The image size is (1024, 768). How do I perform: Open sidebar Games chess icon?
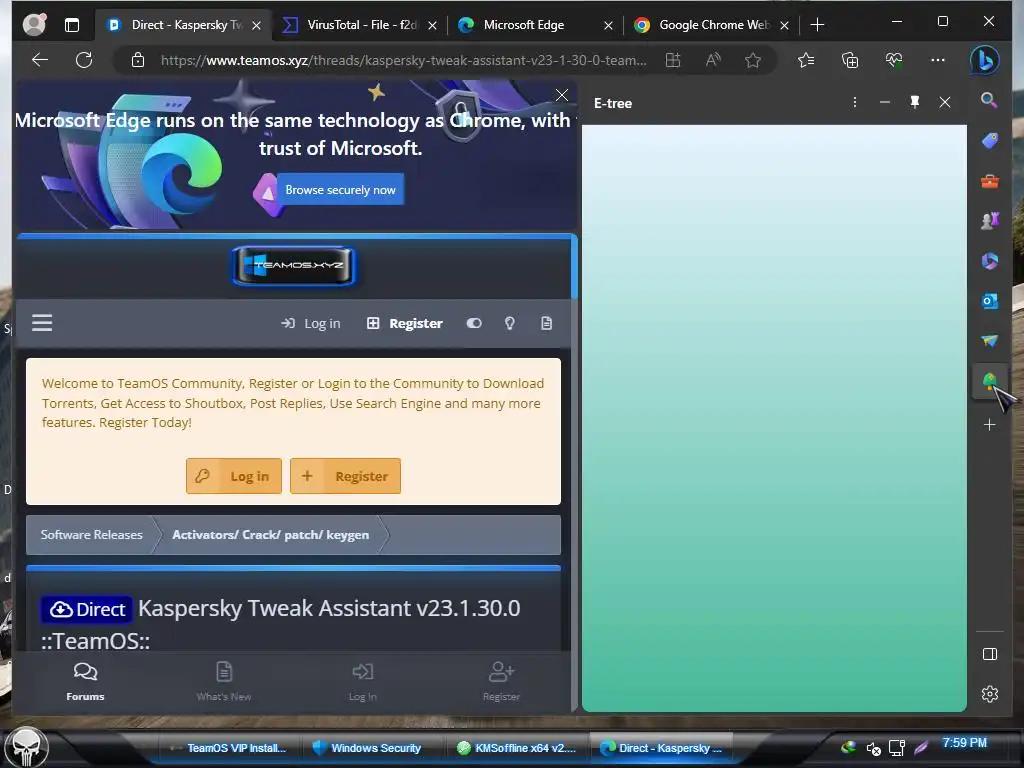coord(989,221)
